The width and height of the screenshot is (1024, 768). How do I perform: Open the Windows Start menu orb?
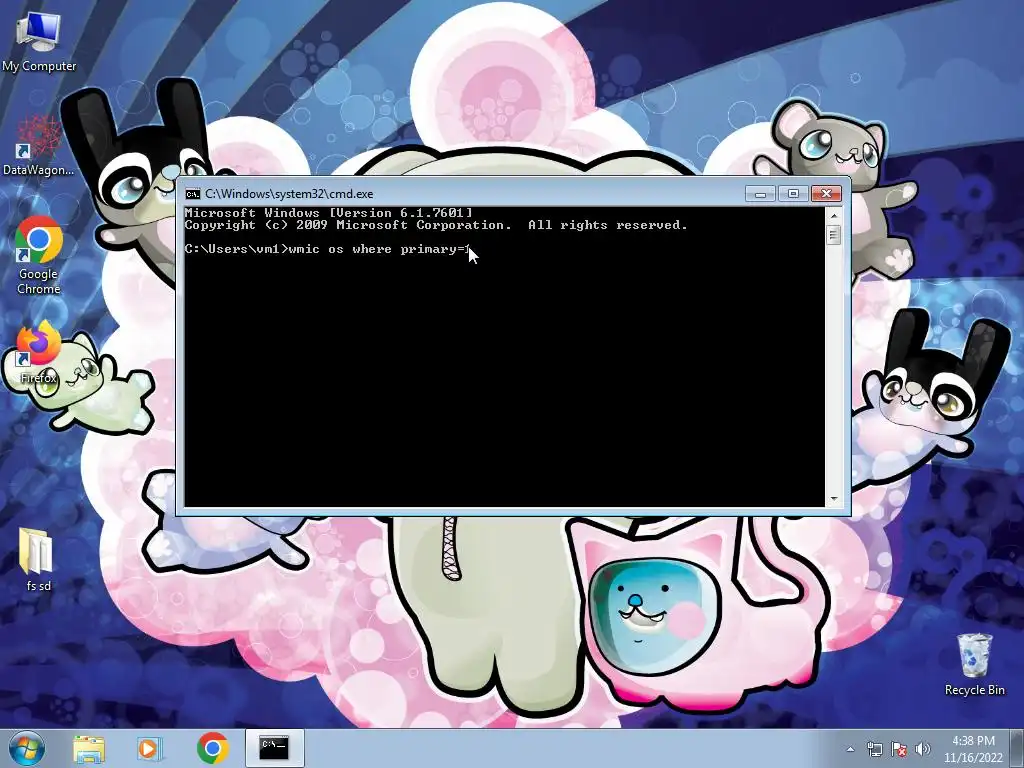27,748
